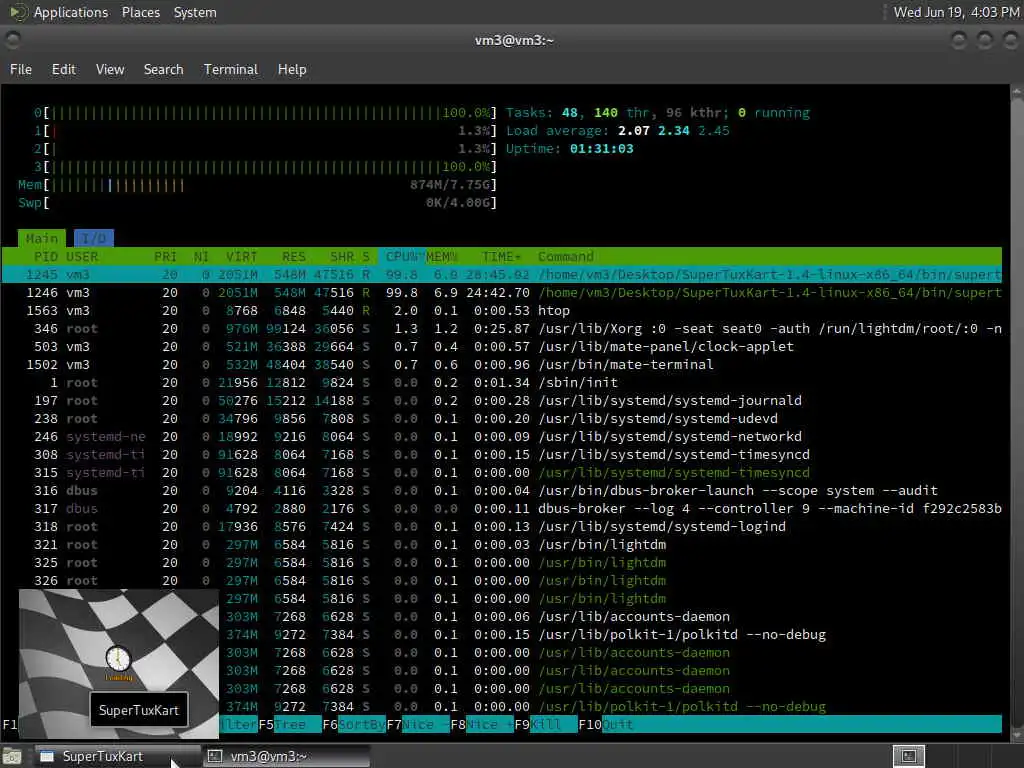
Task: Select process row with PID 1246
Action: click(x=502, y=293)
